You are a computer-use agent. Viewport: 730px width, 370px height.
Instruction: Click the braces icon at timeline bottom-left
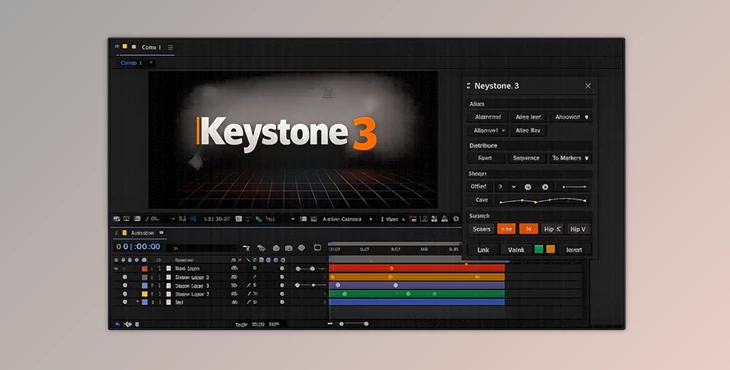[x=127, y=324]
